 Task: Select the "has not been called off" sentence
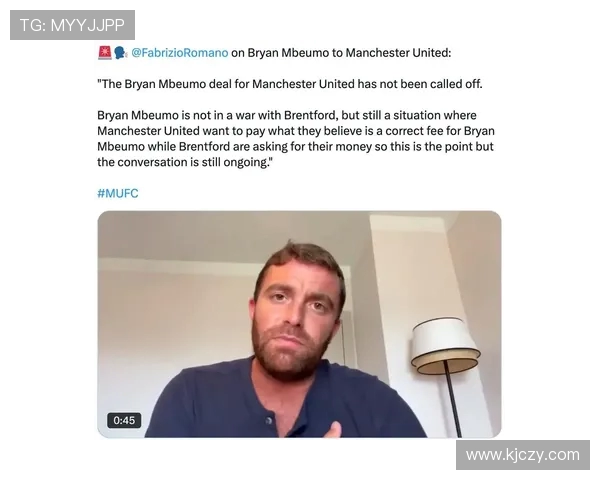click(290, 84)
